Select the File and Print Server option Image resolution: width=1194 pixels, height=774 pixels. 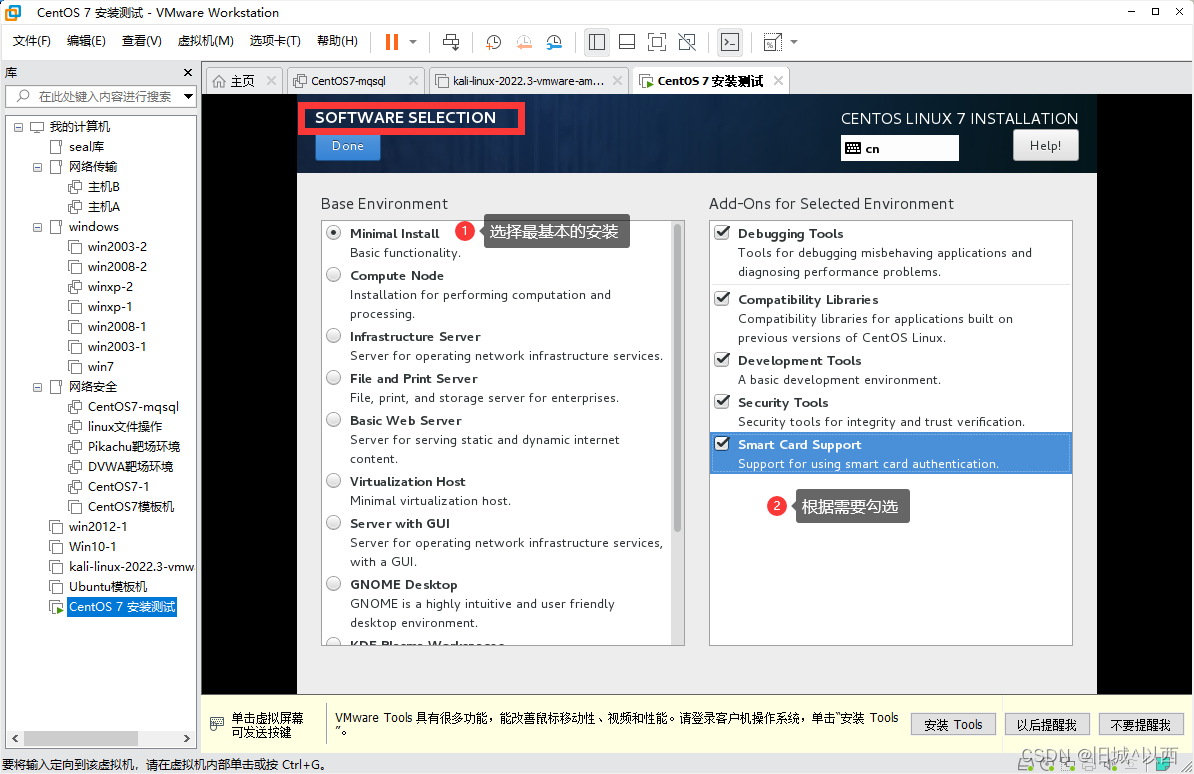(334, 377)
